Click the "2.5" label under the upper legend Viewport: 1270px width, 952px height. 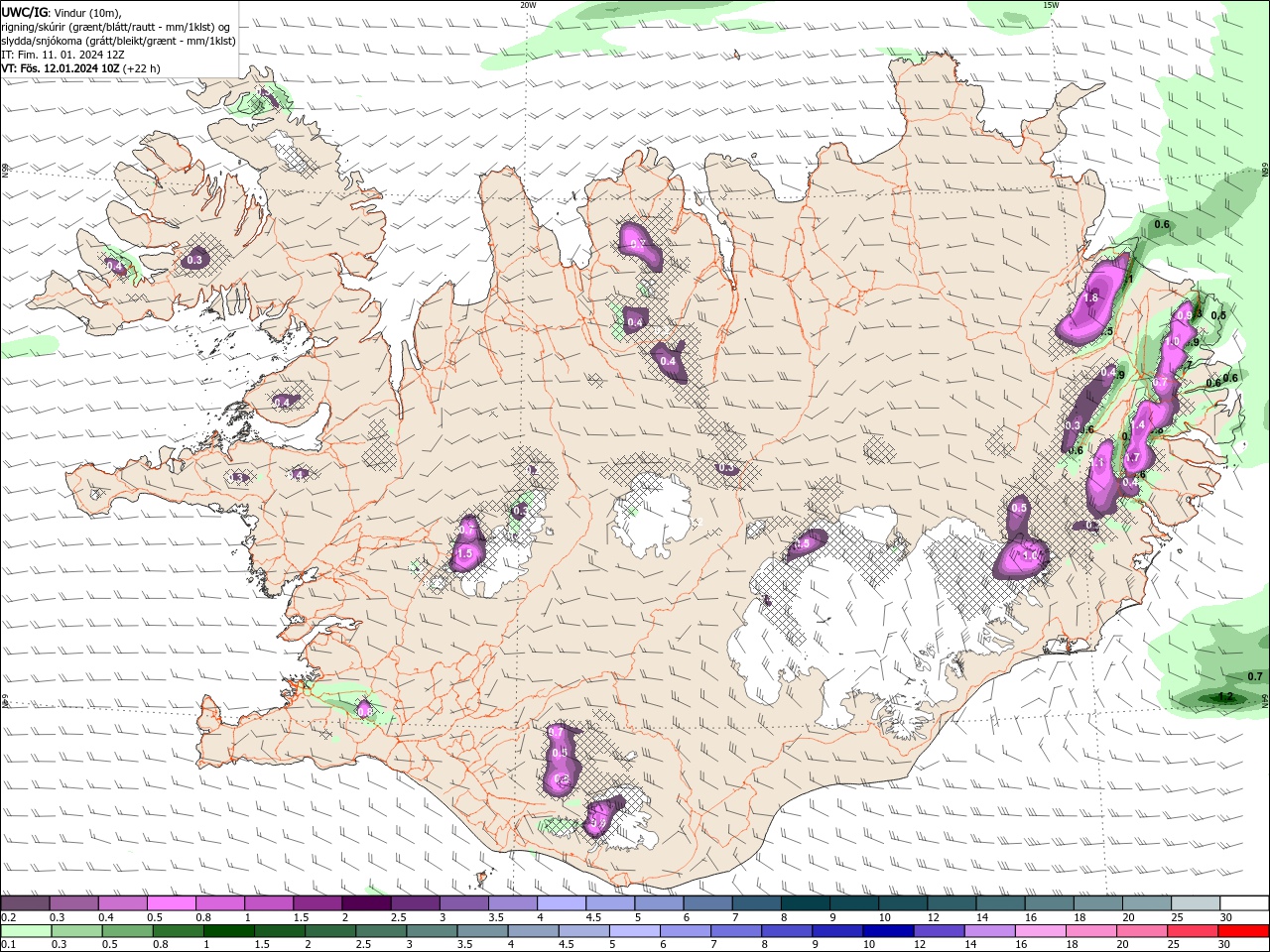(x=398, y=917)
